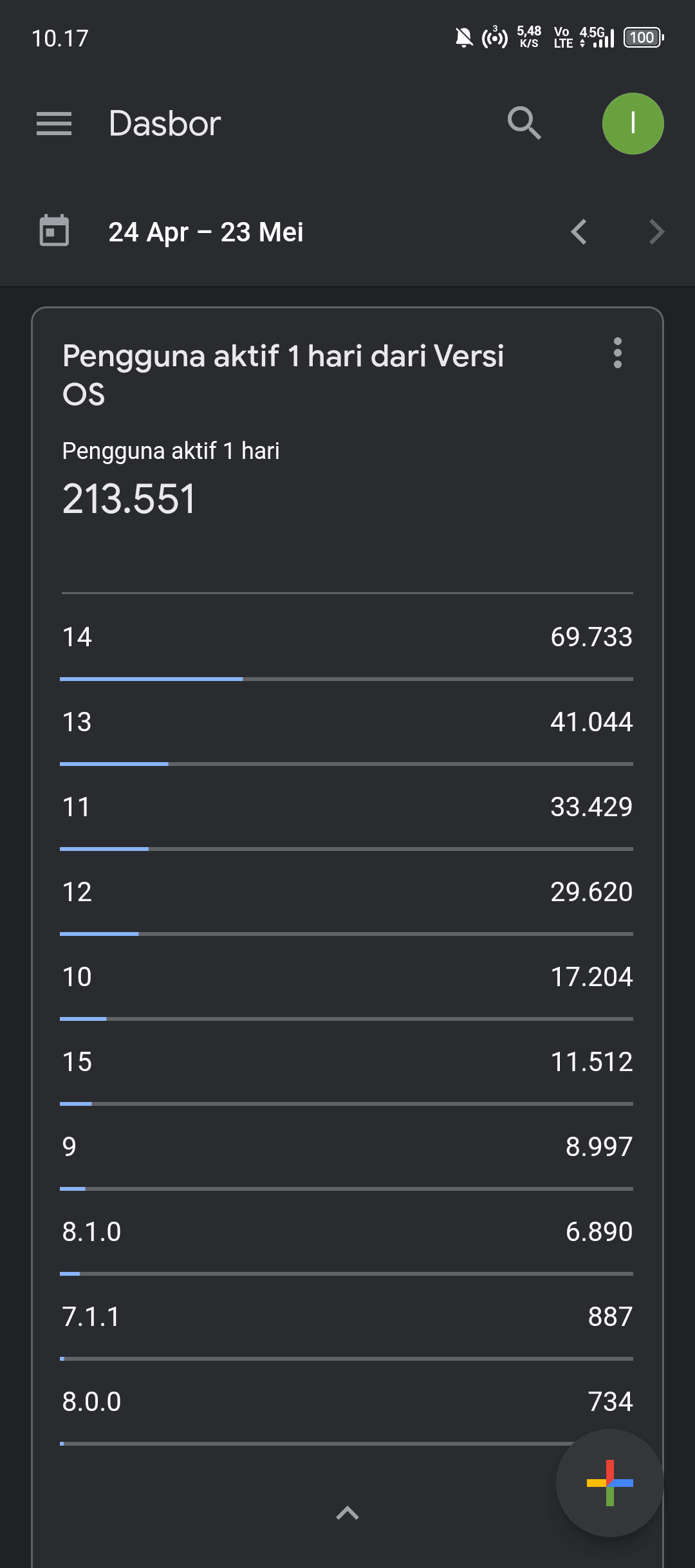Select OS version 14 row
695x1568 pixels.
click(x=347, y=637)
